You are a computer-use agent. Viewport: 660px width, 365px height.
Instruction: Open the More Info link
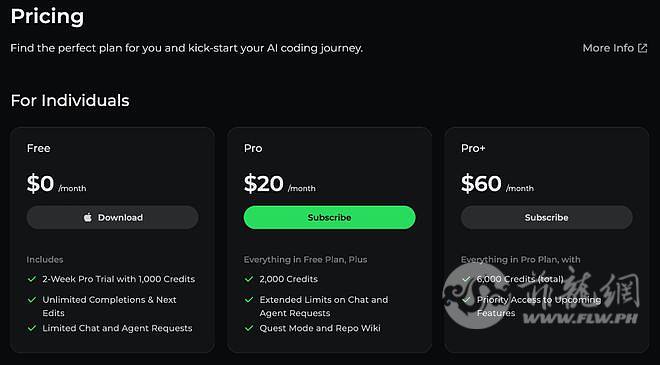pos(608,48)
